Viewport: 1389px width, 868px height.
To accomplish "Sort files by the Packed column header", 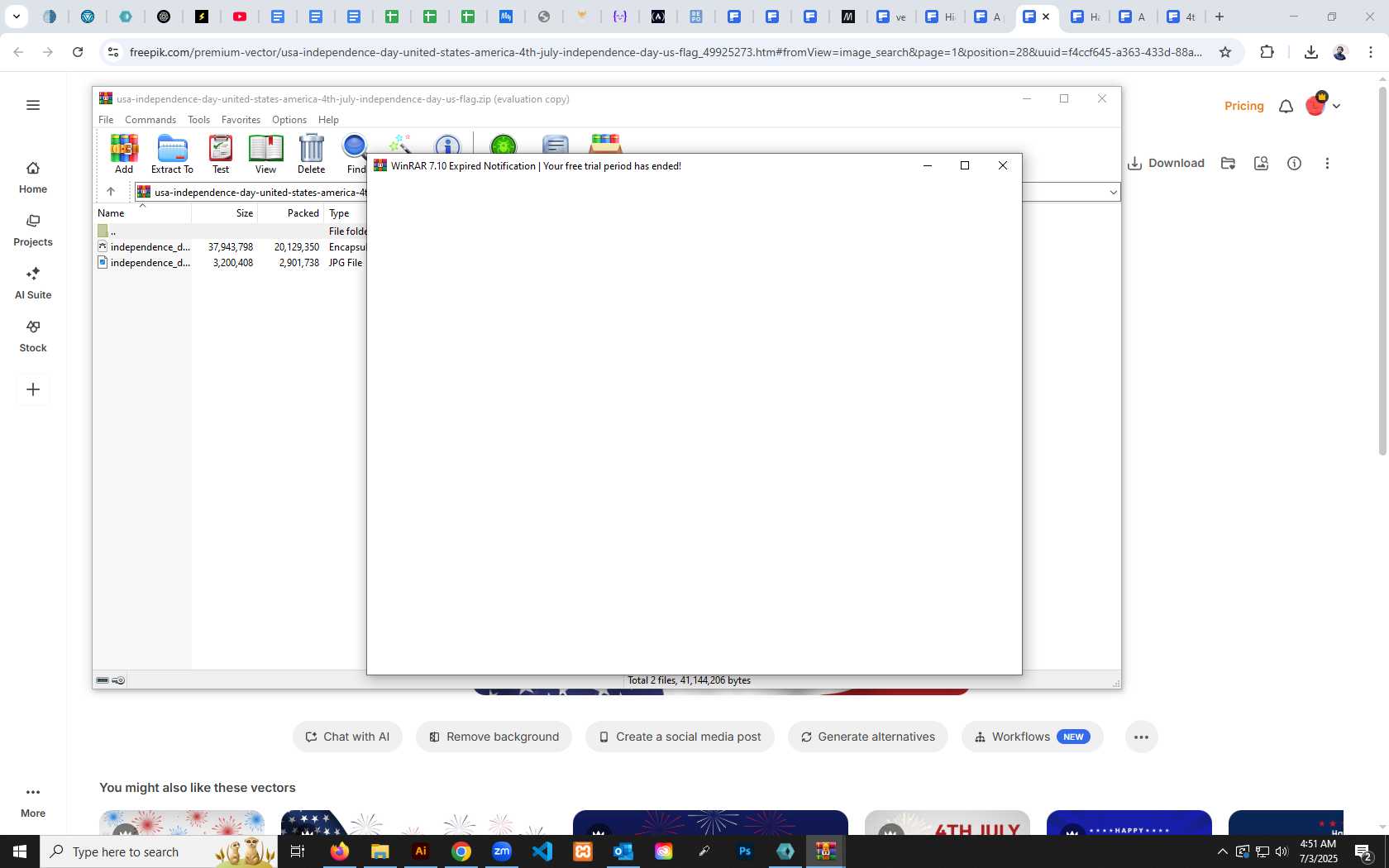I will pyautogui.click(x=291, y=213).
